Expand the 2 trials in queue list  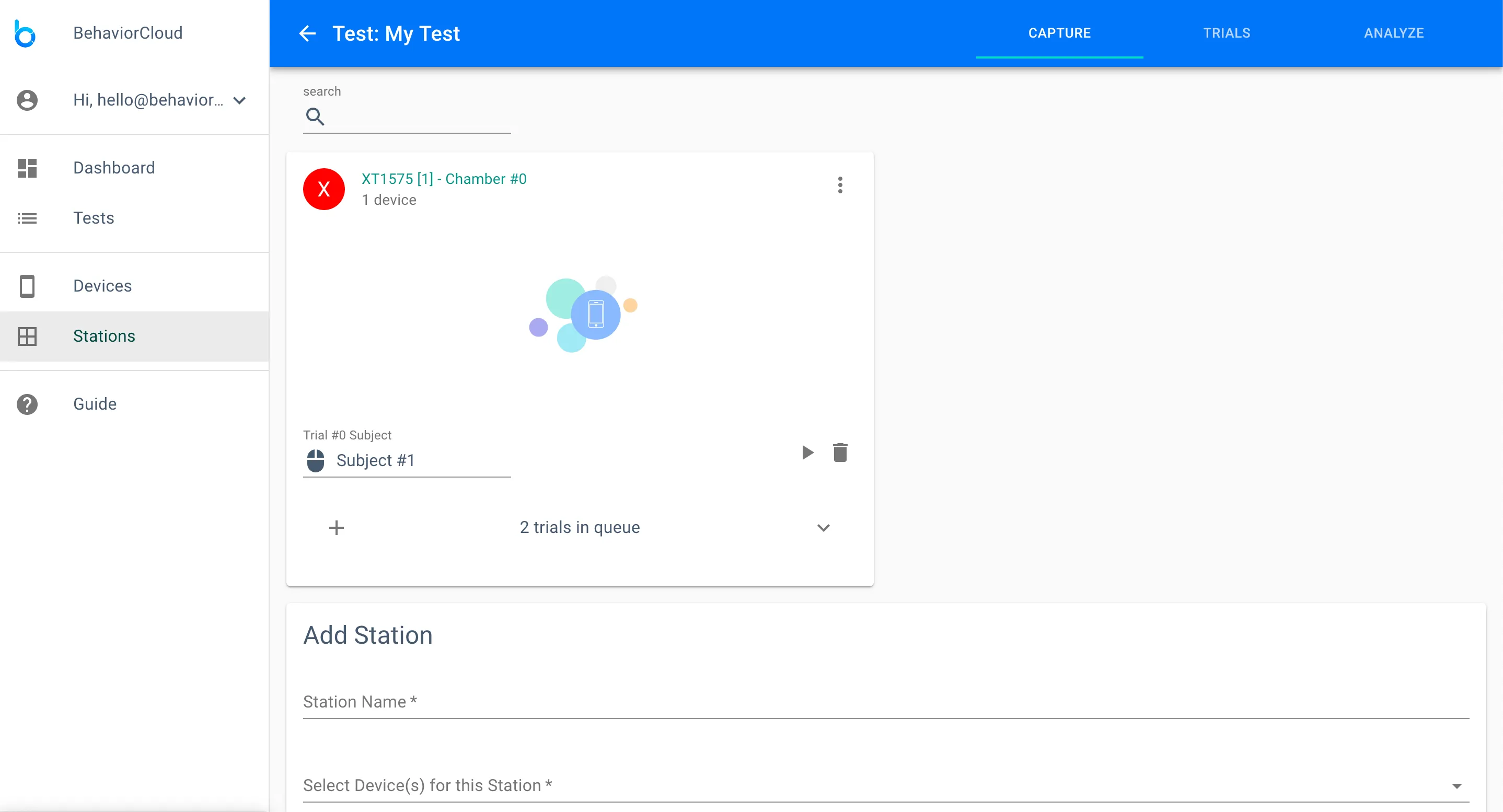(x=823, y=527)
